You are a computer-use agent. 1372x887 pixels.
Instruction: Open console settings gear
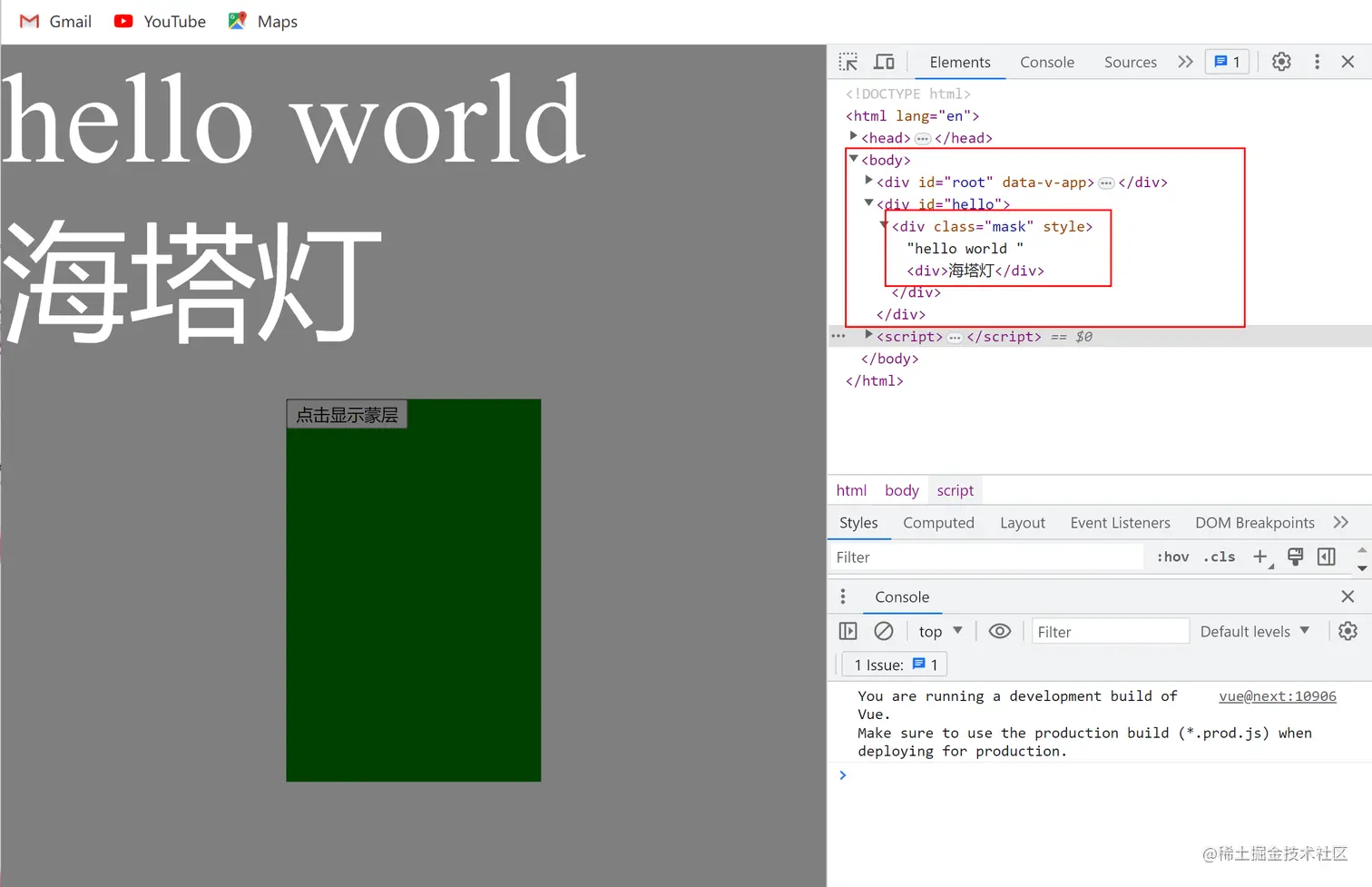tap(1348, 631)
